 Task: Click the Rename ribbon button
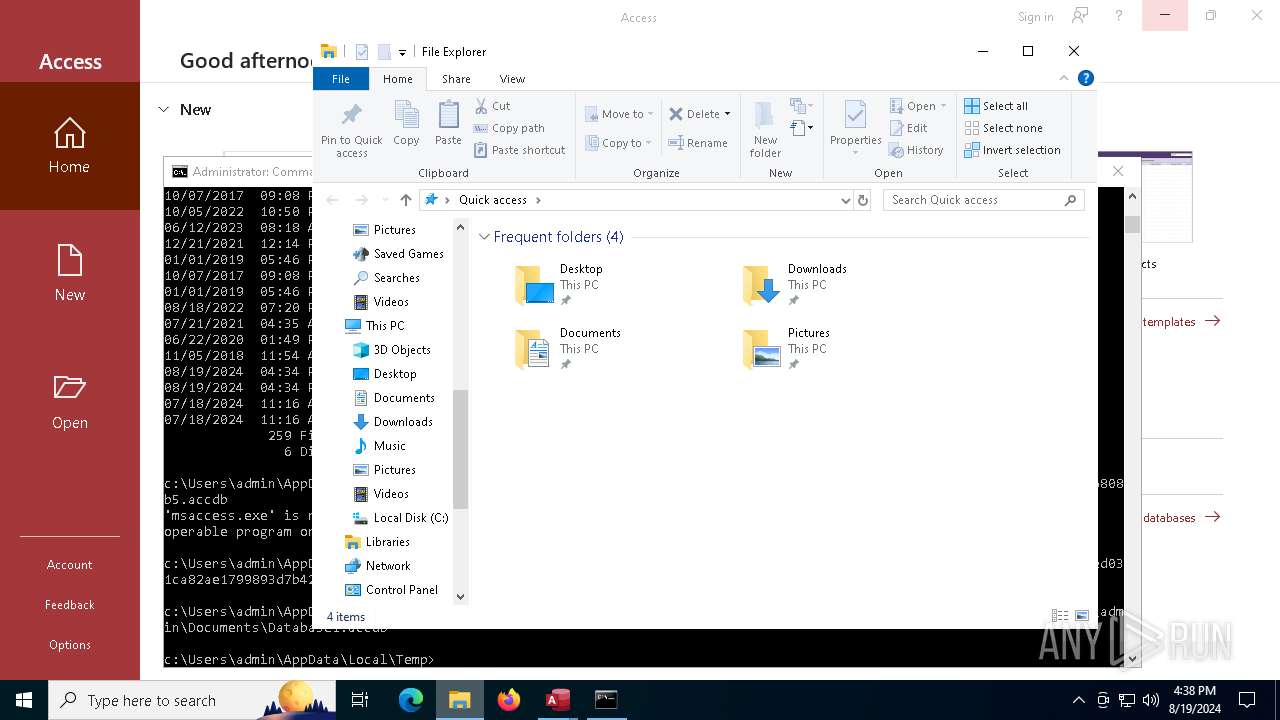click(x=698, y=143)
